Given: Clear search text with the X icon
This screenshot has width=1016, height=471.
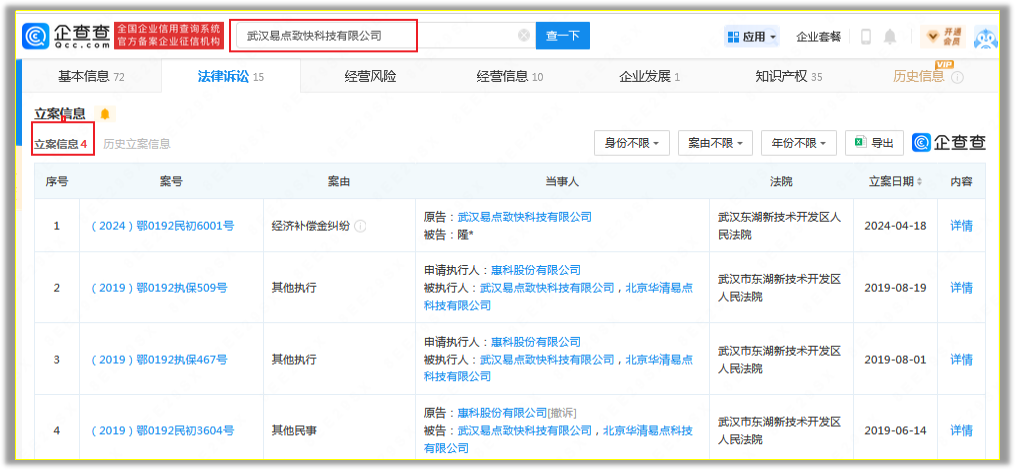Looking at the screenshot, I should pyautogui.click(x=524, y=36).
